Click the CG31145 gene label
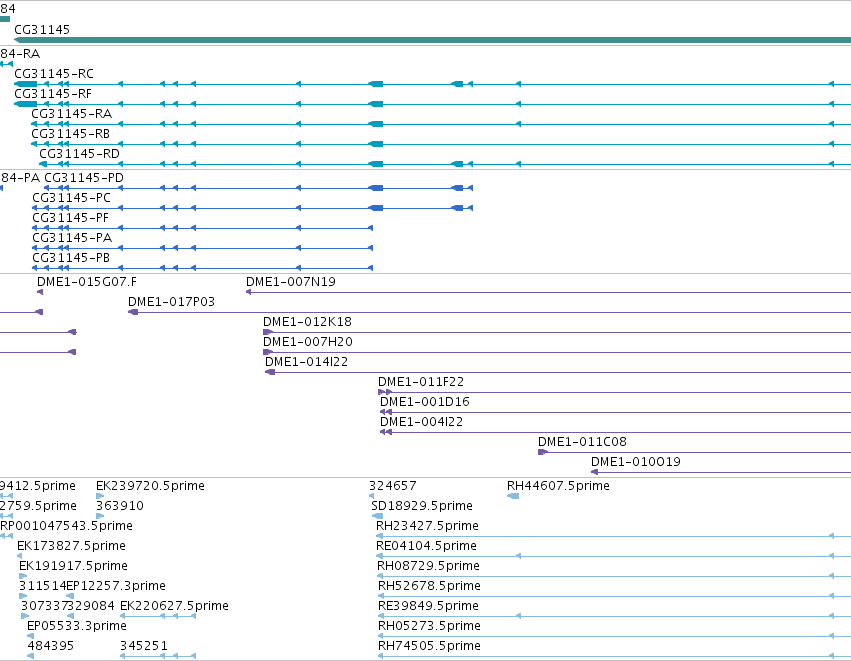Image resolution: width=851 pixels, height=661 pixels. [x=42, y=30]
